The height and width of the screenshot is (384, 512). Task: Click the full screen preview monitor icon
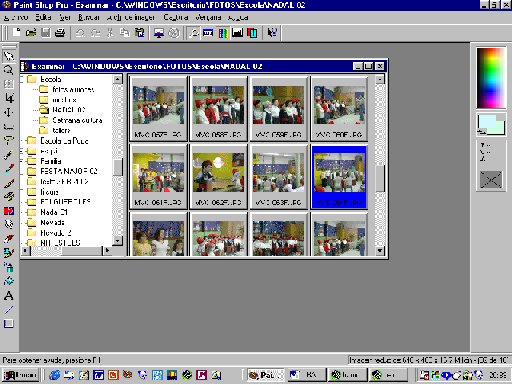pyautogui.click(x=159, y=33)
